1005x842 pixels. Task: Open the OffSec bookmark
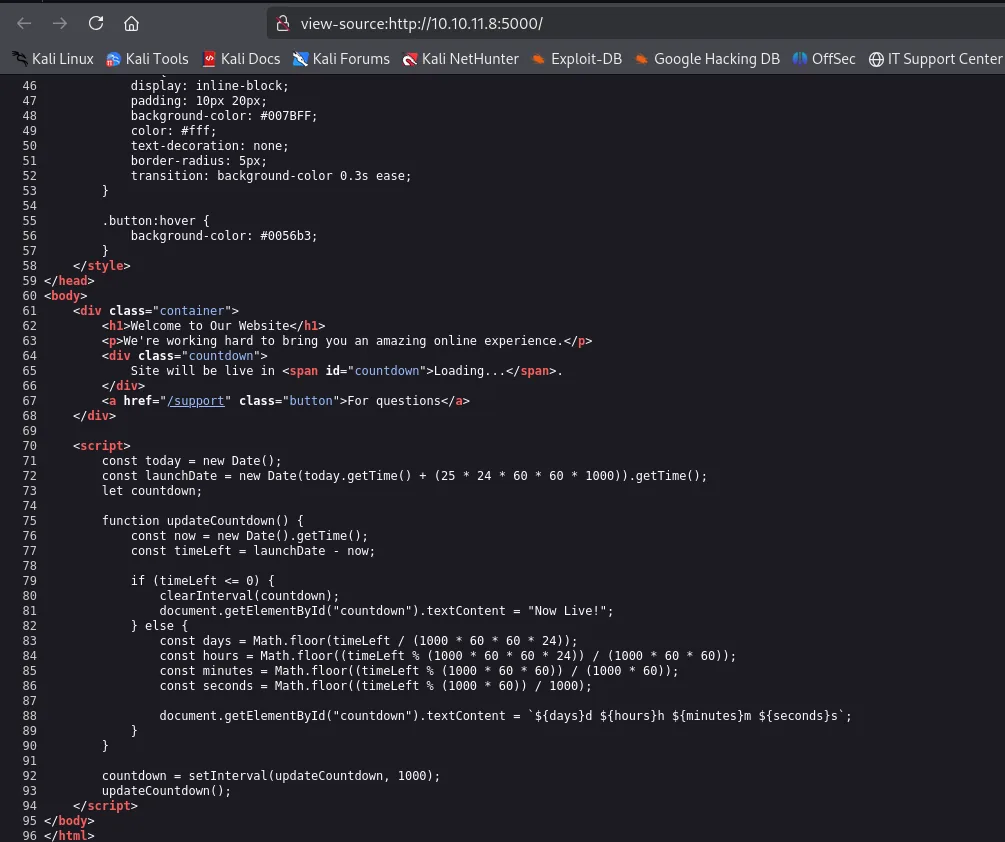point(824,59)
